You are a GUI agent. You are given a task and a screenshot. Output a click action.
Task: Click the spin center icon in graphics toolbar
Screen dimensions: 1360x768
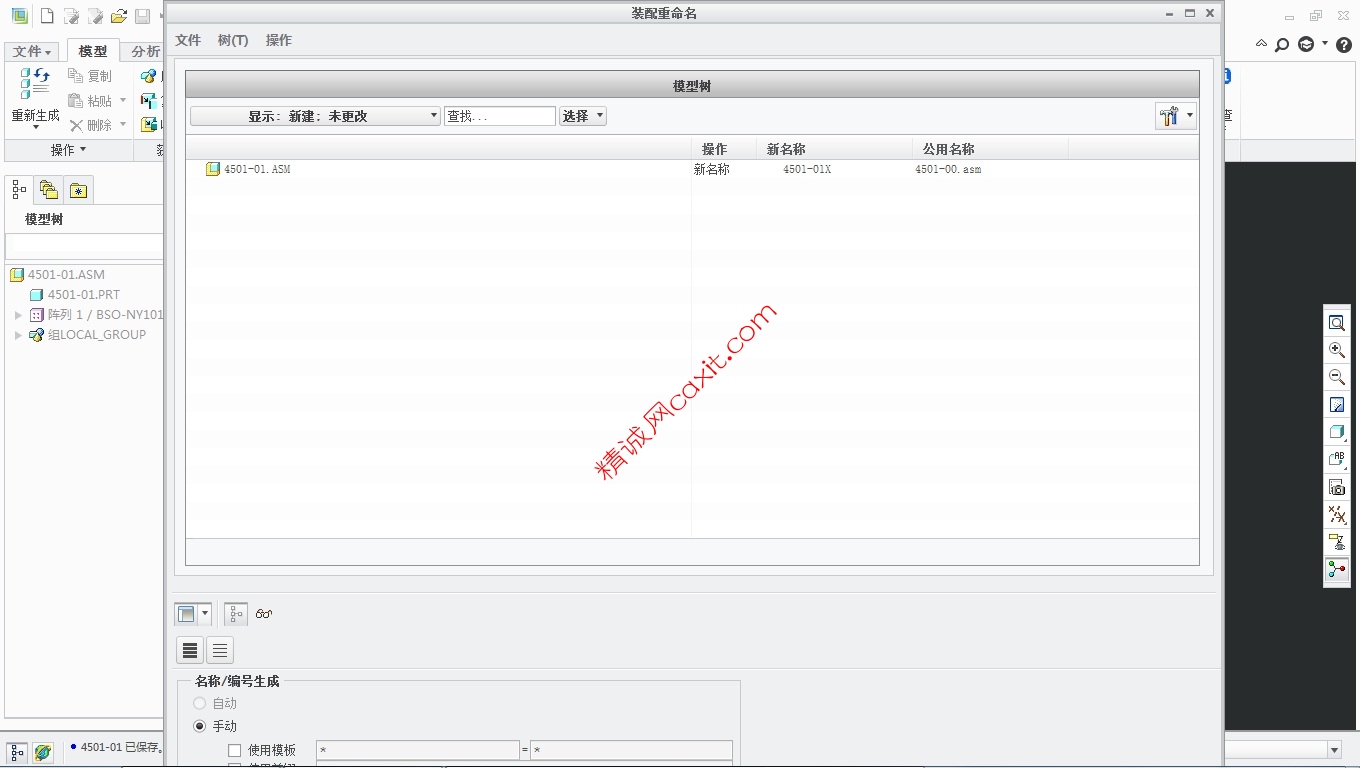pyautogui.click(x=1337, y=570)
